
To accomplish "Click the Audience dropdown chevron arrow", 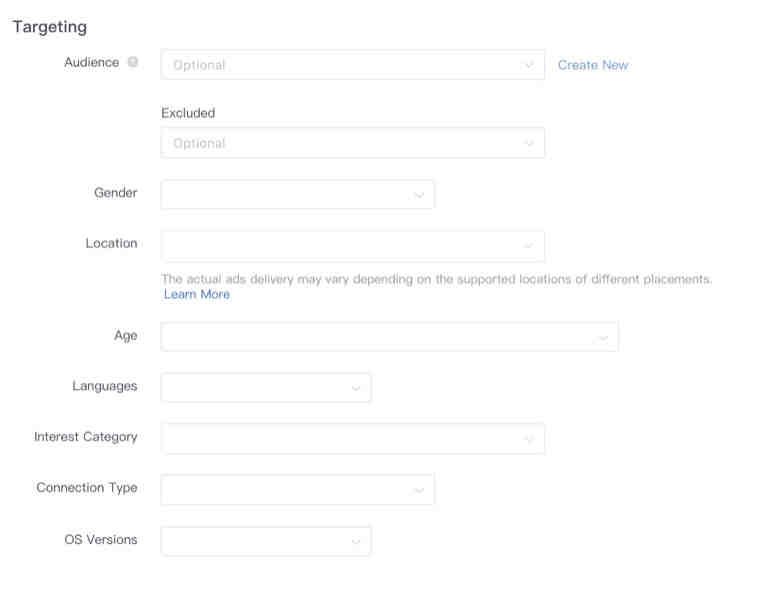I will pos(528,65).
